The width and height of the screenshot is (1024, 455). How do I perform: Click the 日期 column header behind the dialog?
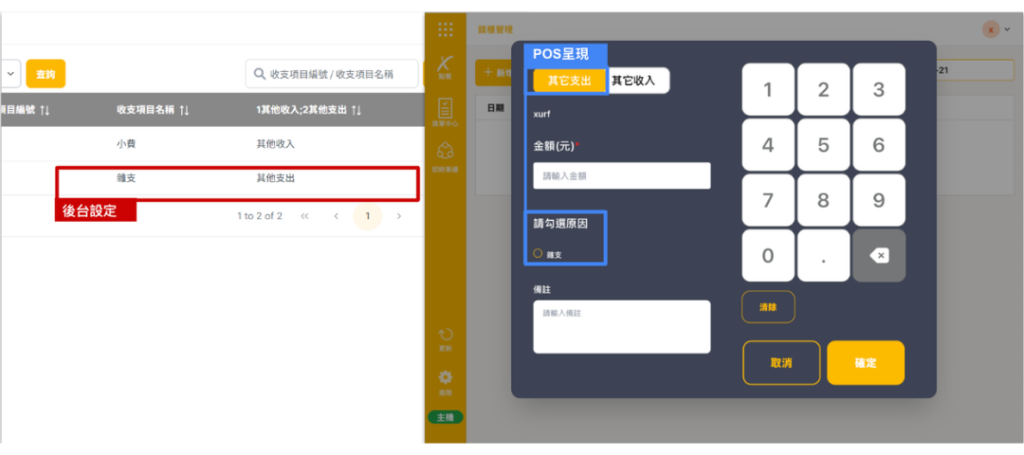pos(496,108)
